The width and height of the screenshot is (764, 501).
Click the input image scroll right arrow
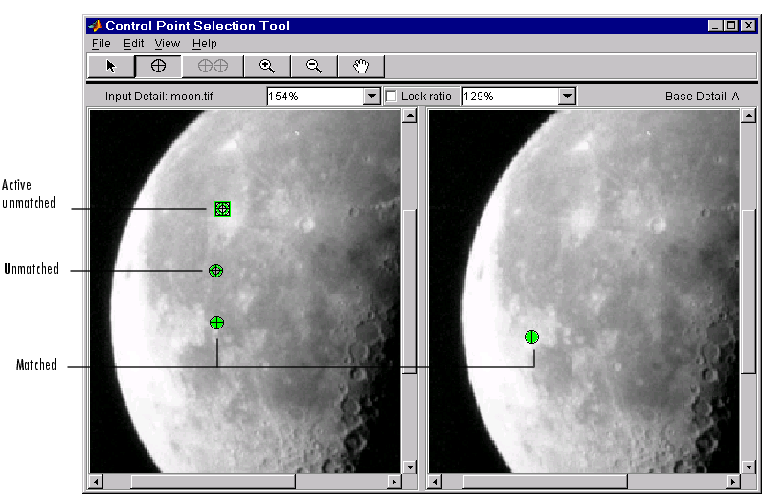[394, 482]
